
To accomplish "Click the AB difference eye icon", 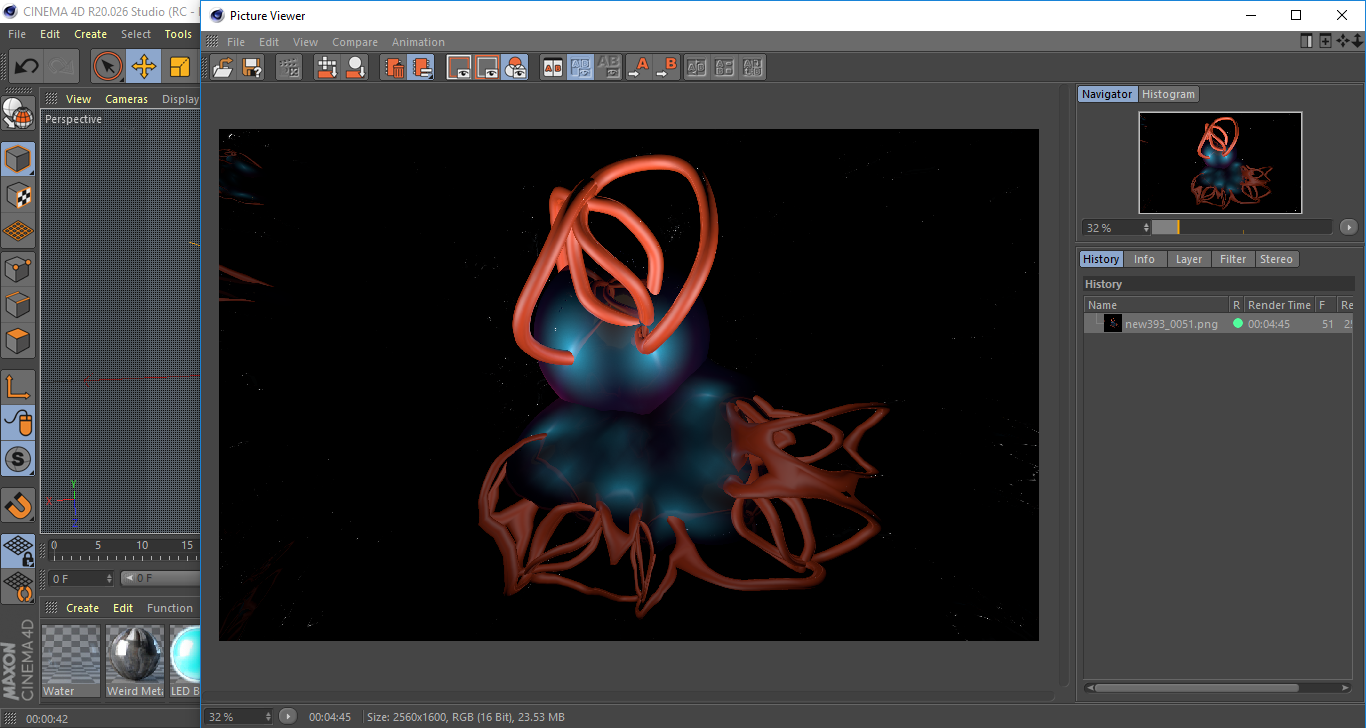I will [x=608, y=67].
